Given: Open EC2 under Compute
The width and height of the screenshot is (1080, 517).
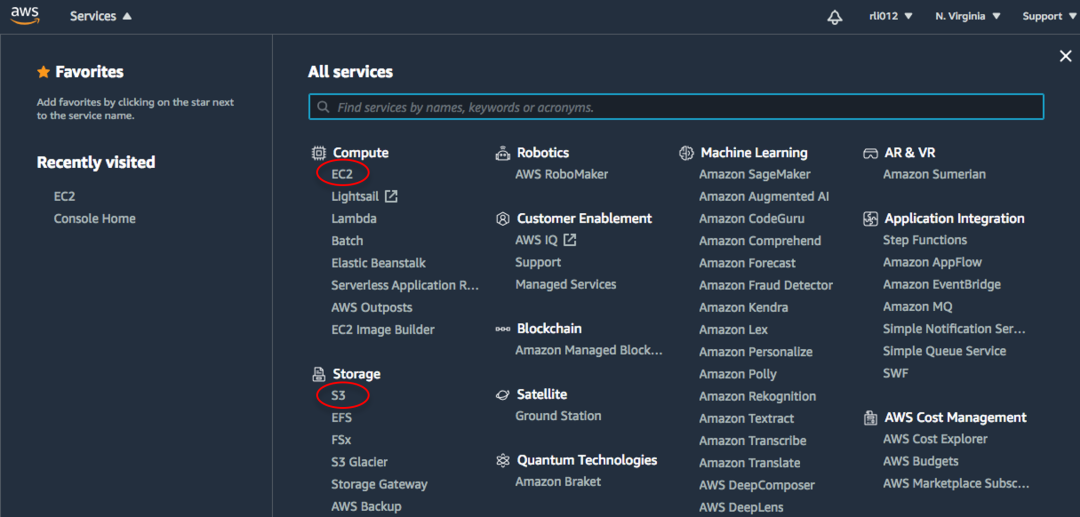Looking at the screenshot, I should pos(342,174).
